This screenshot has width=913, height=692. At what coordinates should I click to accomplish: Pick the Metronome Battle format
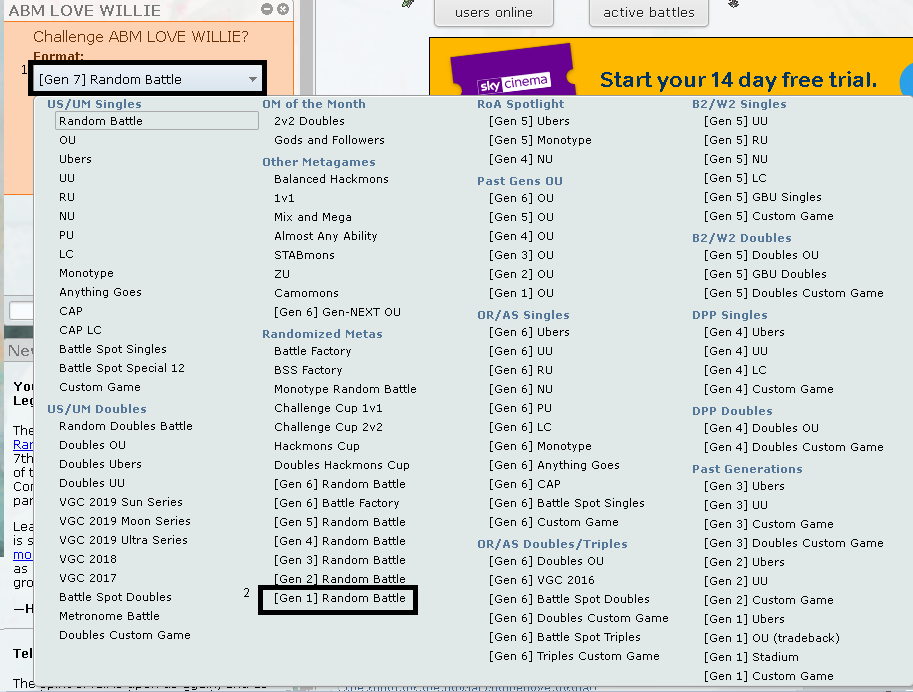point(109,616)
